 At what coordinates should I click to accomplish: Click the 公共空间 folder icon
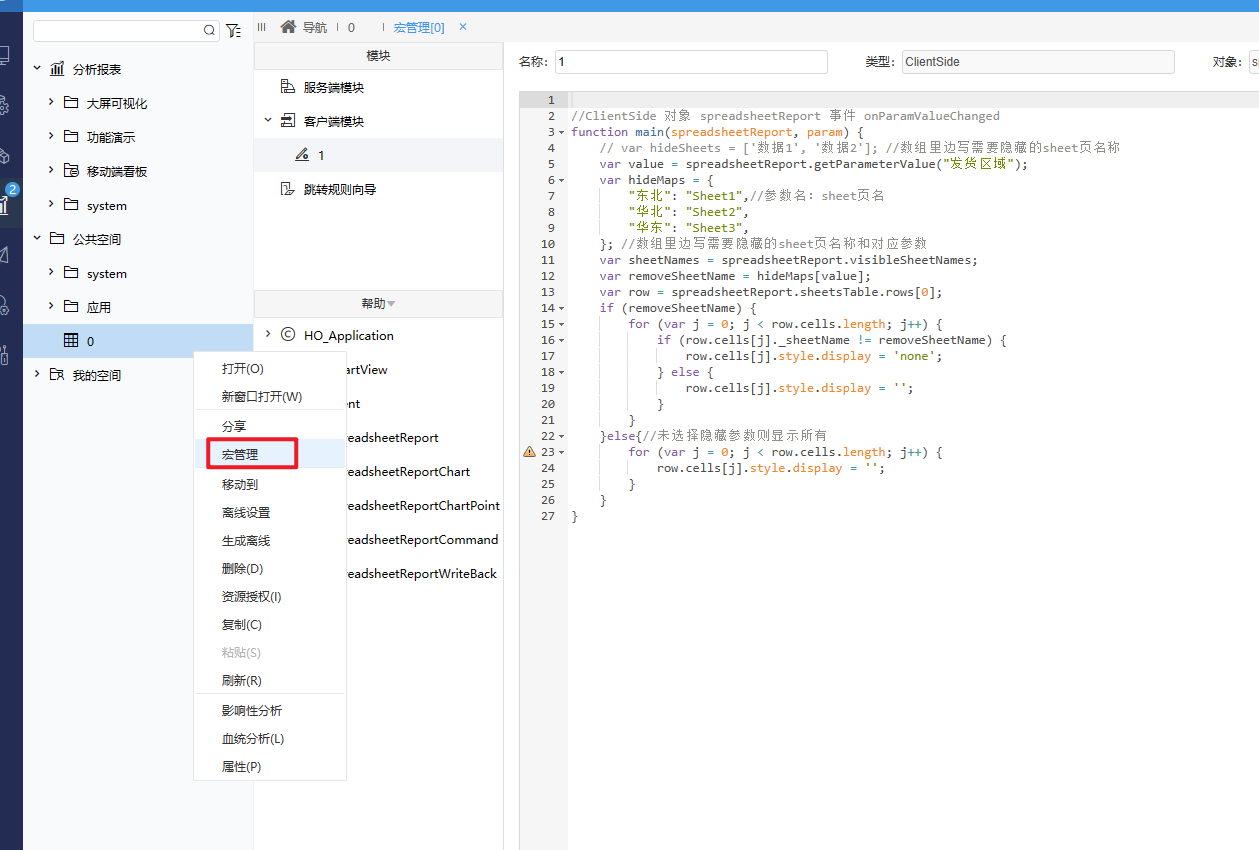pyautogui.click(x=57, y=239)
